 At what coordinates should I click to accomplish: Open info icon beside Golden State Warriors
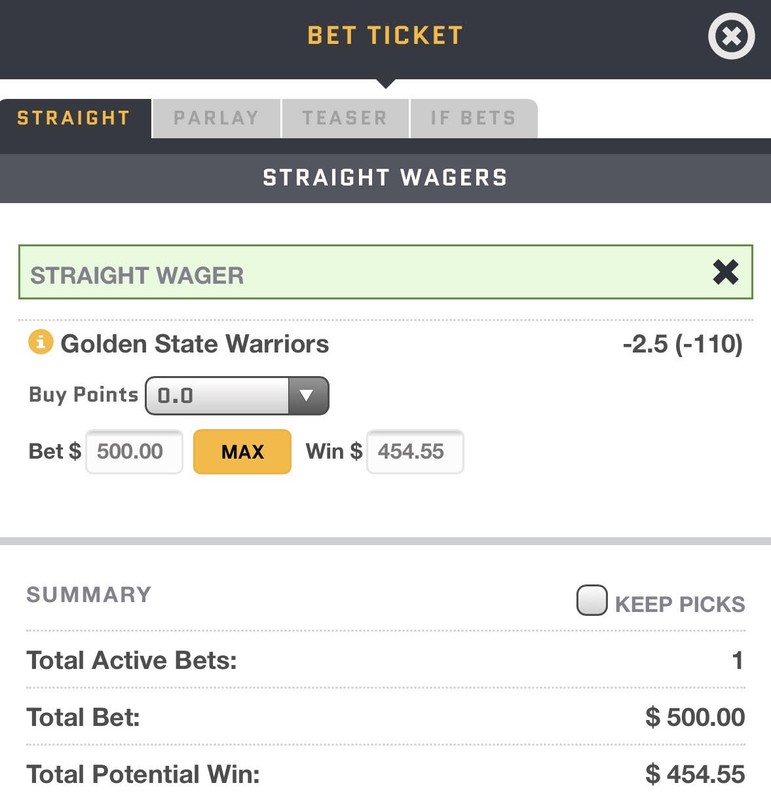[x=41, y=342]
